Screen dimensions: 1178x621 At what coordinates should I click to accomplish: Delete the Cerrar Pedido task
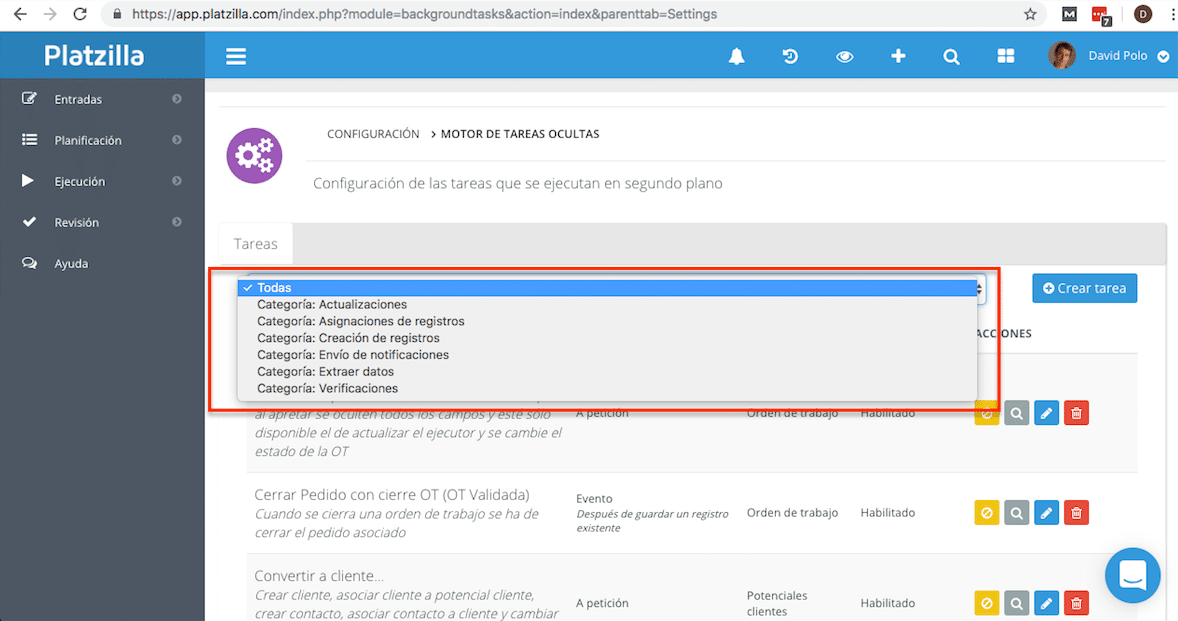(x=1076, y=513)
